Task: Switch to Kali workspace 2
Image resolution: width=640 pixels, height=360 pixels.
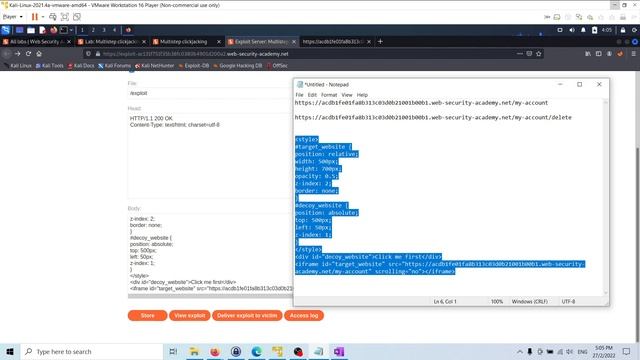Action: click(93, 30)
